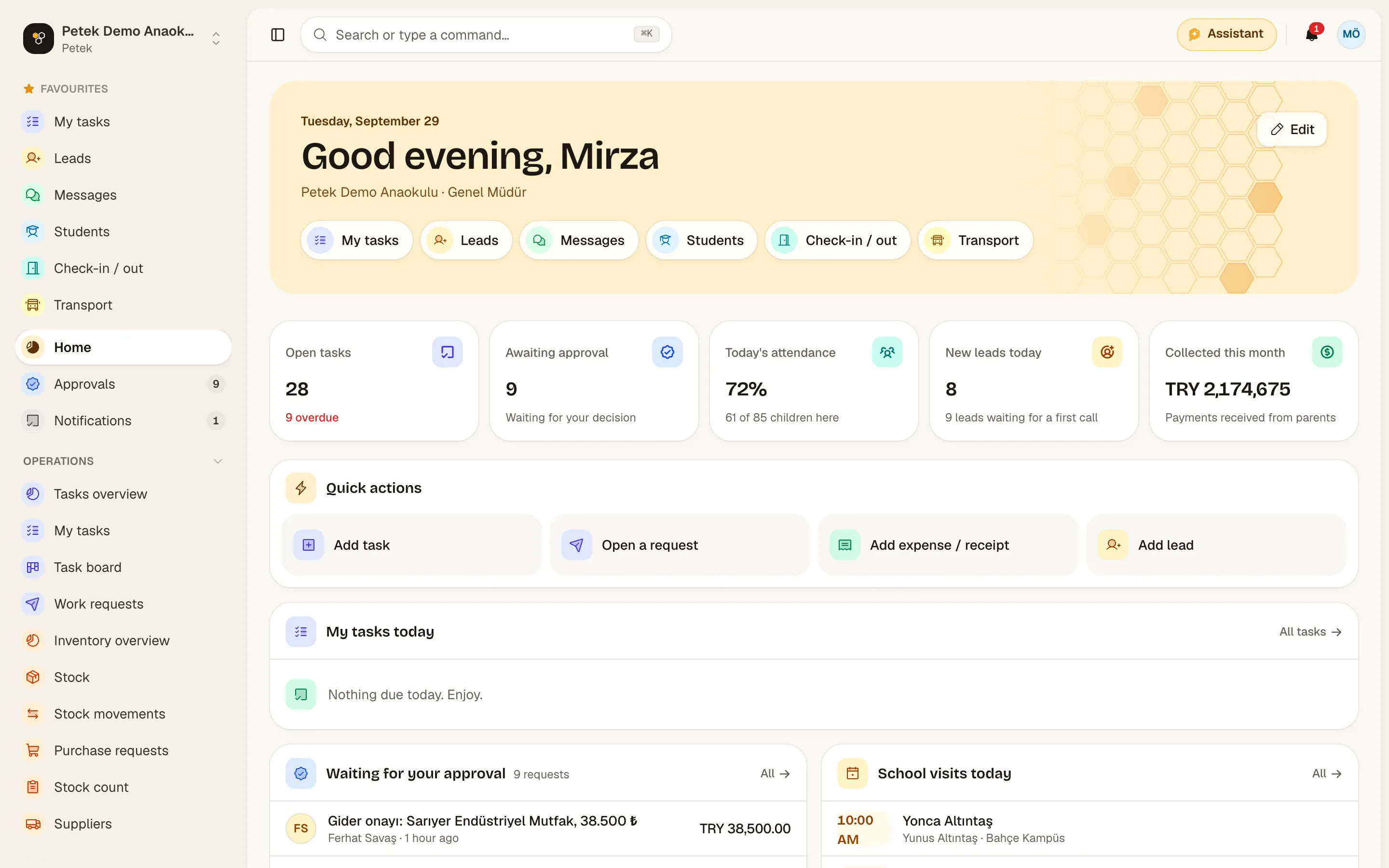Viewport: 1389px width, 868px height.
Task: Click the My tasks today list icon
Action: [301, 632]
